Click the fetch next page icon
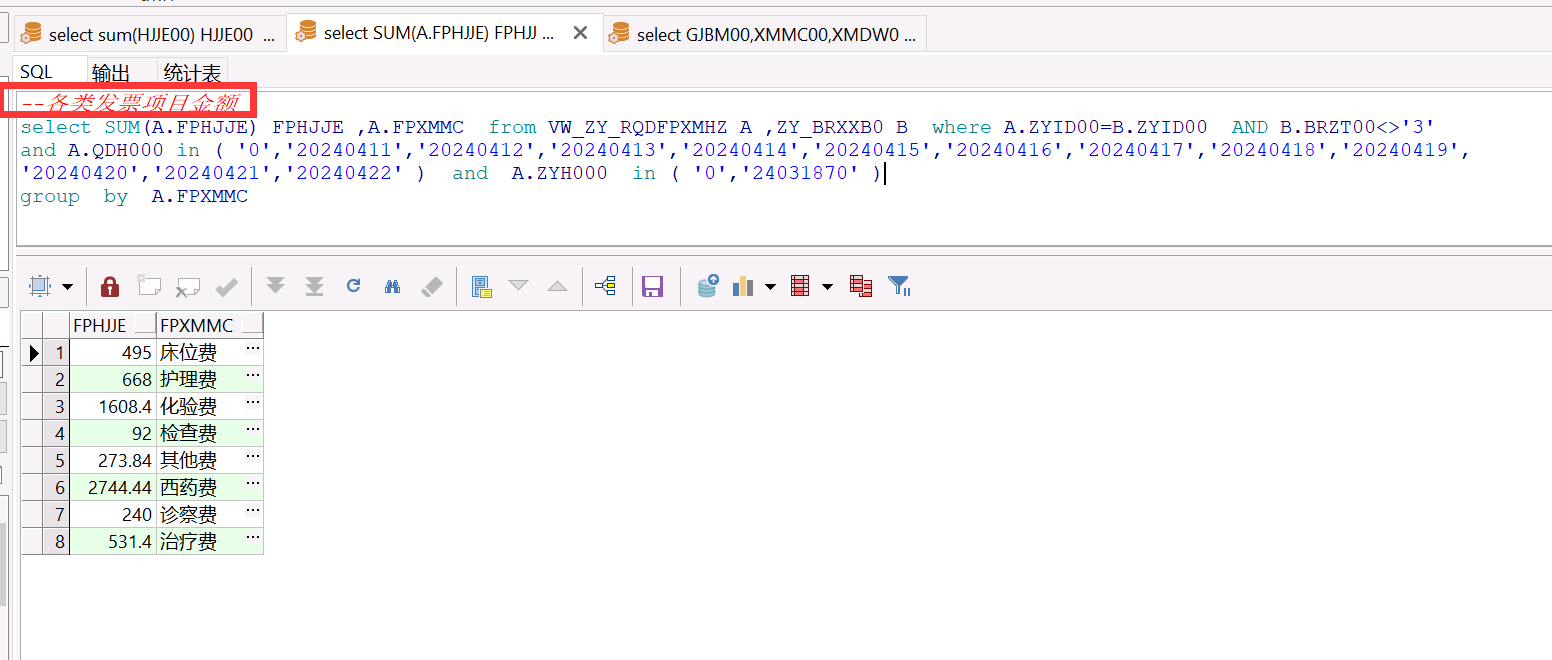This screenshot has width=1552, height=660. tap(275, 286)
